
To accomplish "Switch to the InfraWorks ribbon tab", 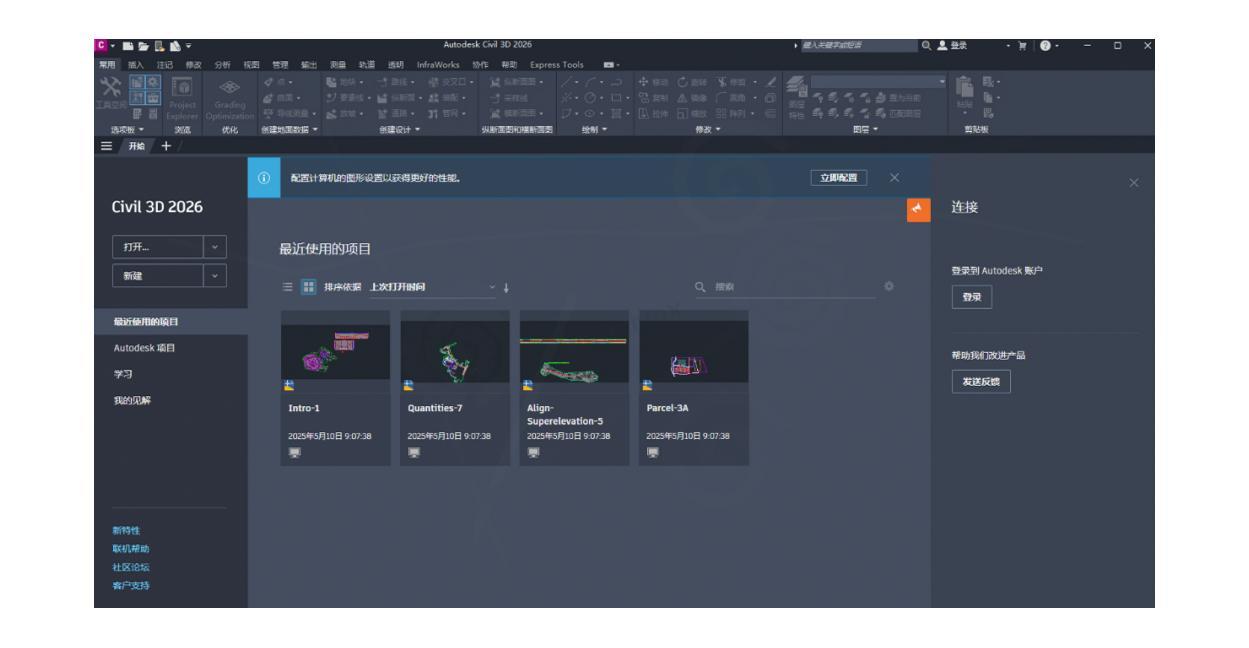I will (438, 64).
